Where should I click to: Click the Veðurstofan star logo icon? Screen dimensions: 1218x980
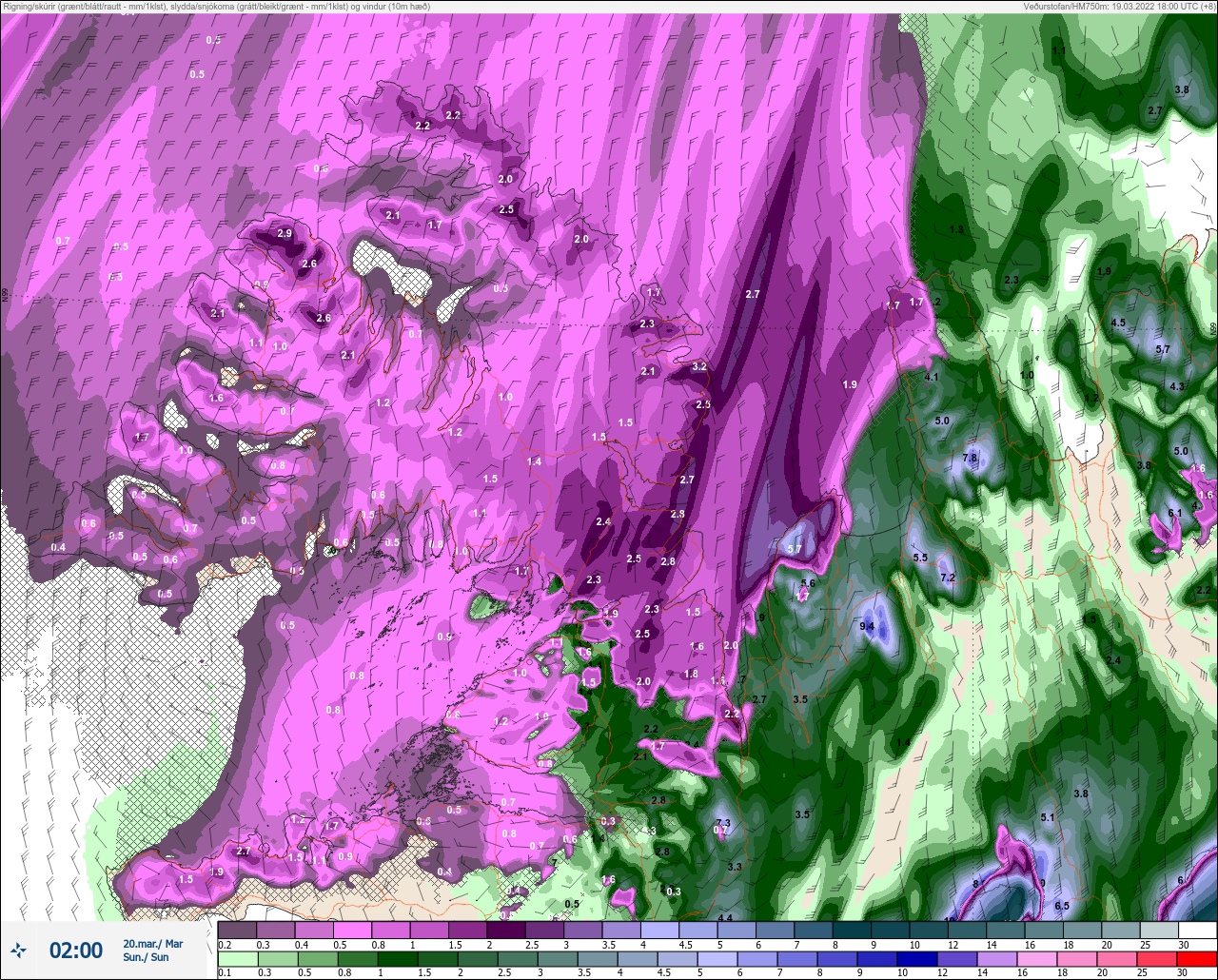(18, 950)
